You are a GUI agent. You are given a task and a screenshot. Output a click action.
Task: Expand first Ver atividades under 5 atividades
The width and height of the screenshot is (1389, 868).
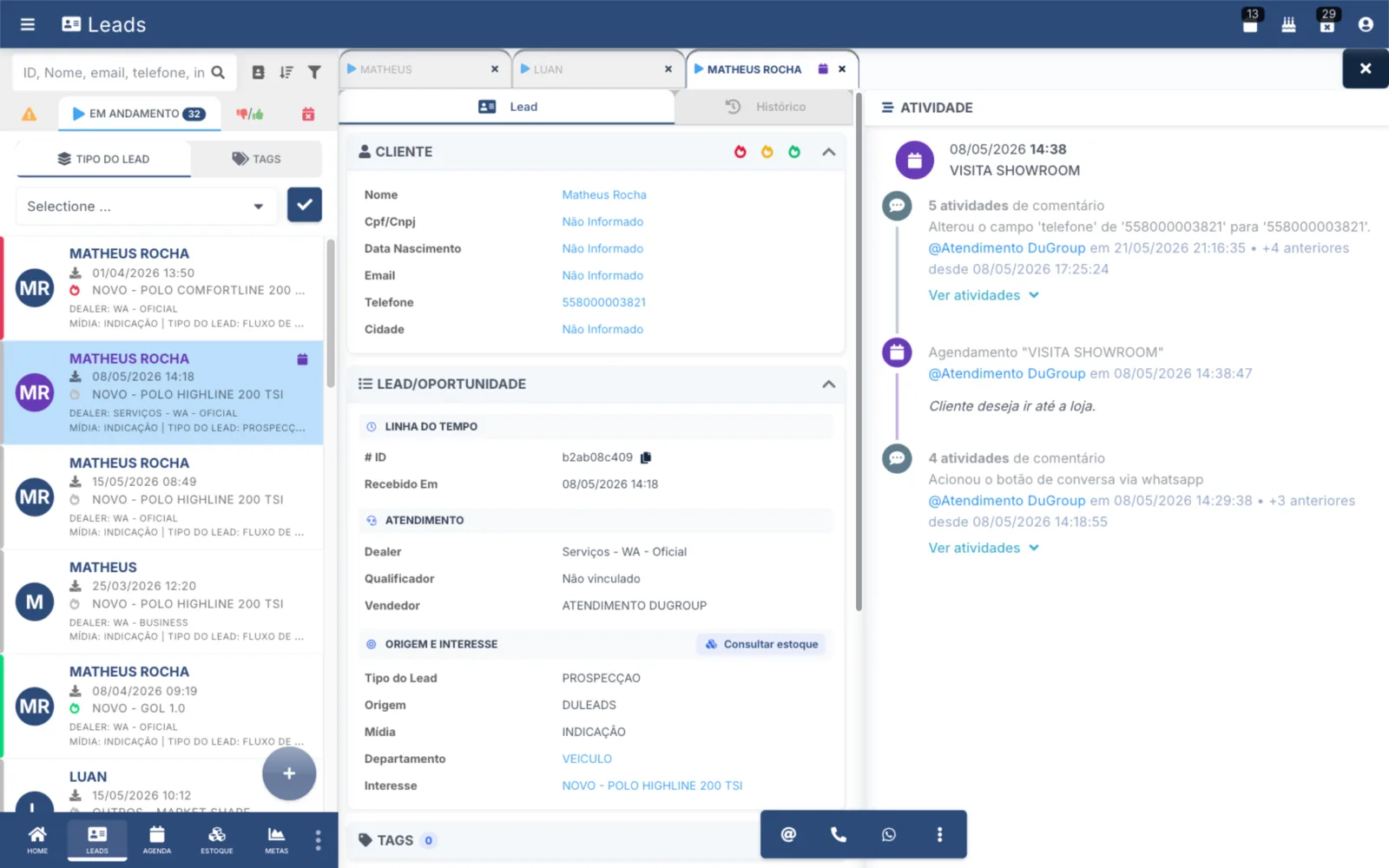pos(984,295)
